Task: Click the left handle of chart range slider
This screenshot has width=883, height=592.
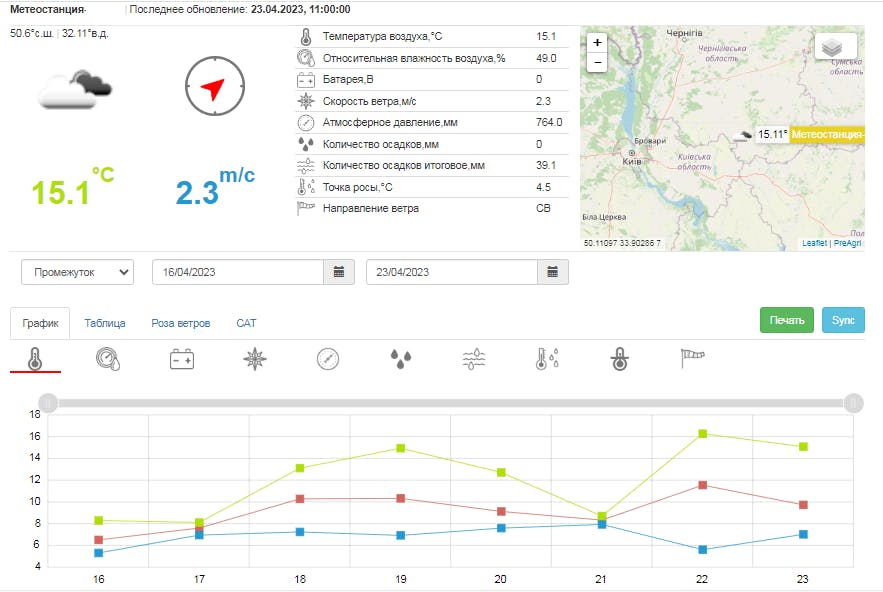Action: (50, 403)
